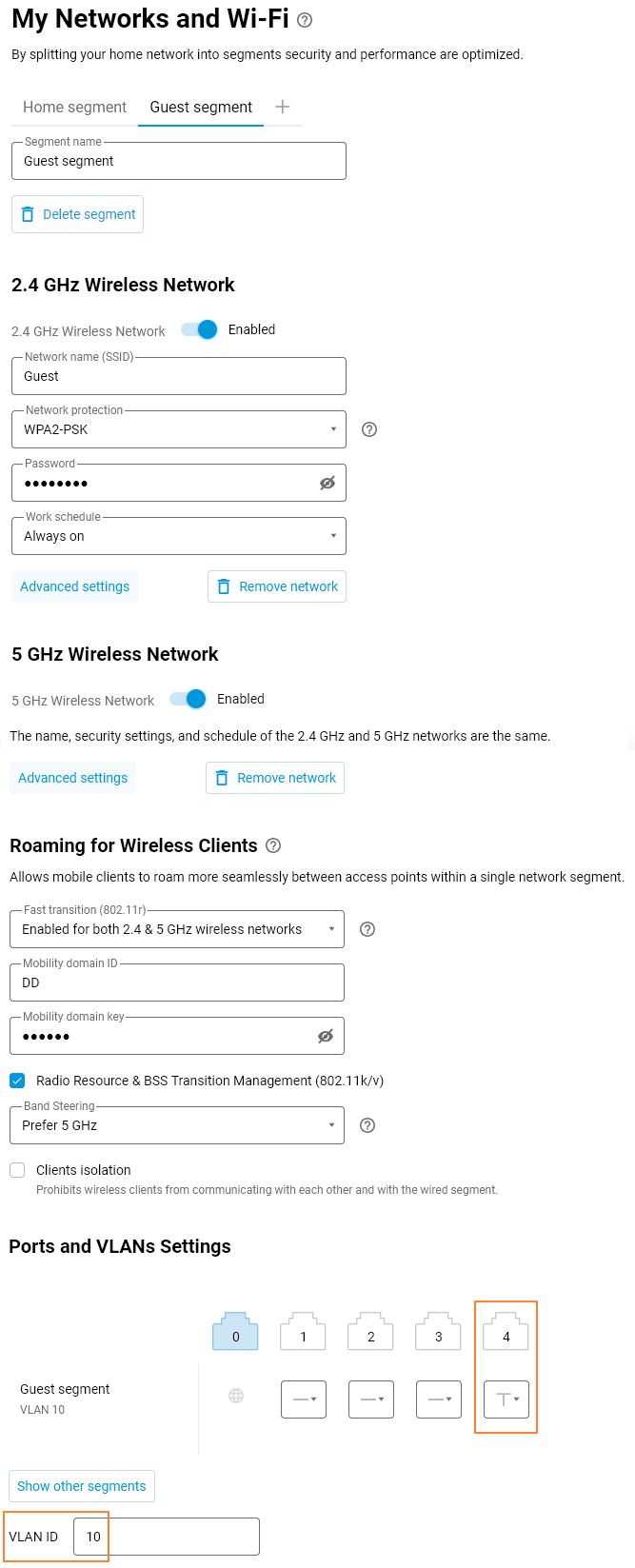Uncheck Radio Resource & BSS Transition Management
Viewport: 635px width, 1568px height.
pyautogui.click(x=17, y=1081)
